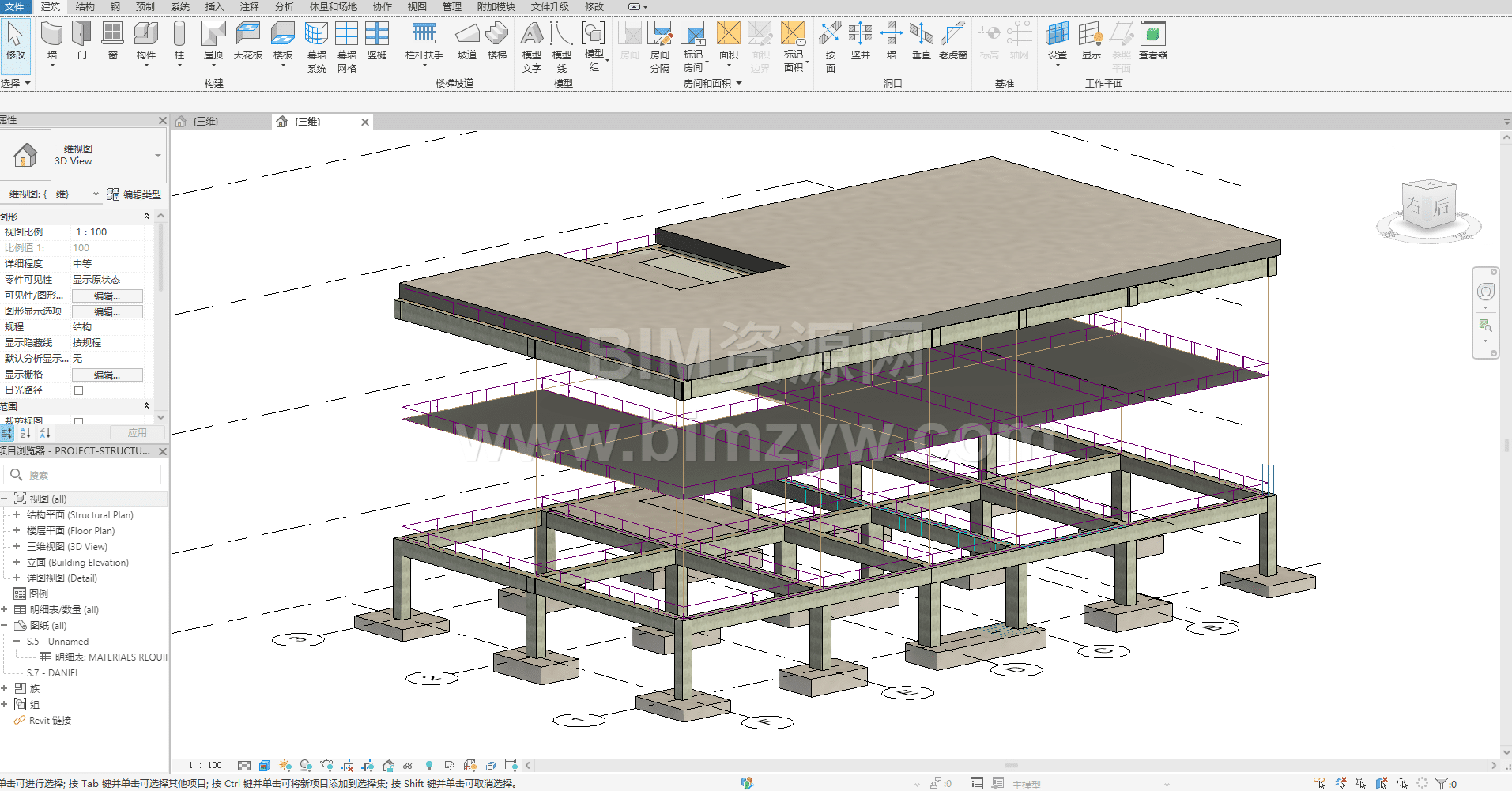Switch to the Structure (结构) ribbon tab

[85, 6]
